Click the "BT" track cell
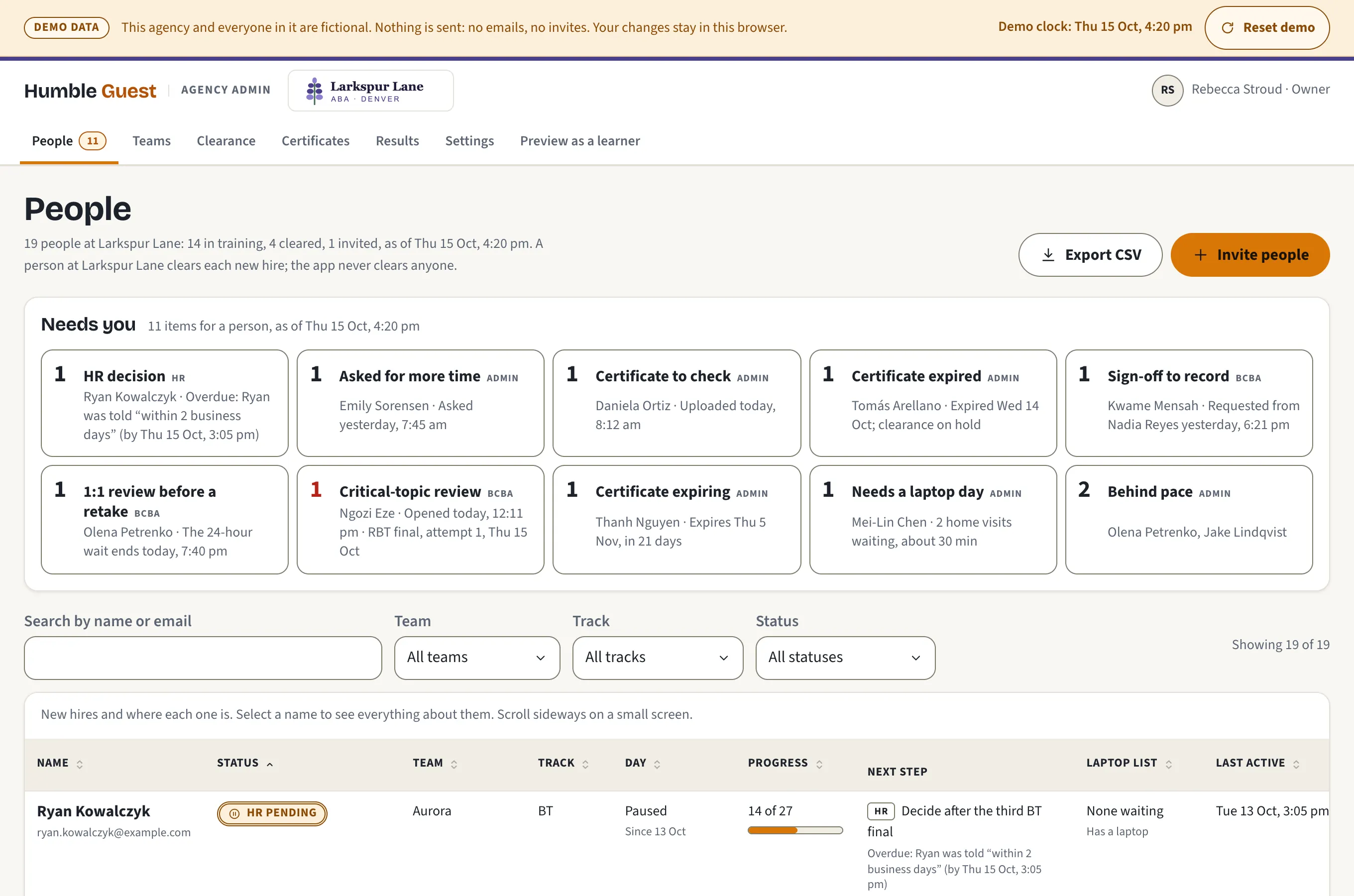The image size is (1354, 896). click(x=545, y=811)
